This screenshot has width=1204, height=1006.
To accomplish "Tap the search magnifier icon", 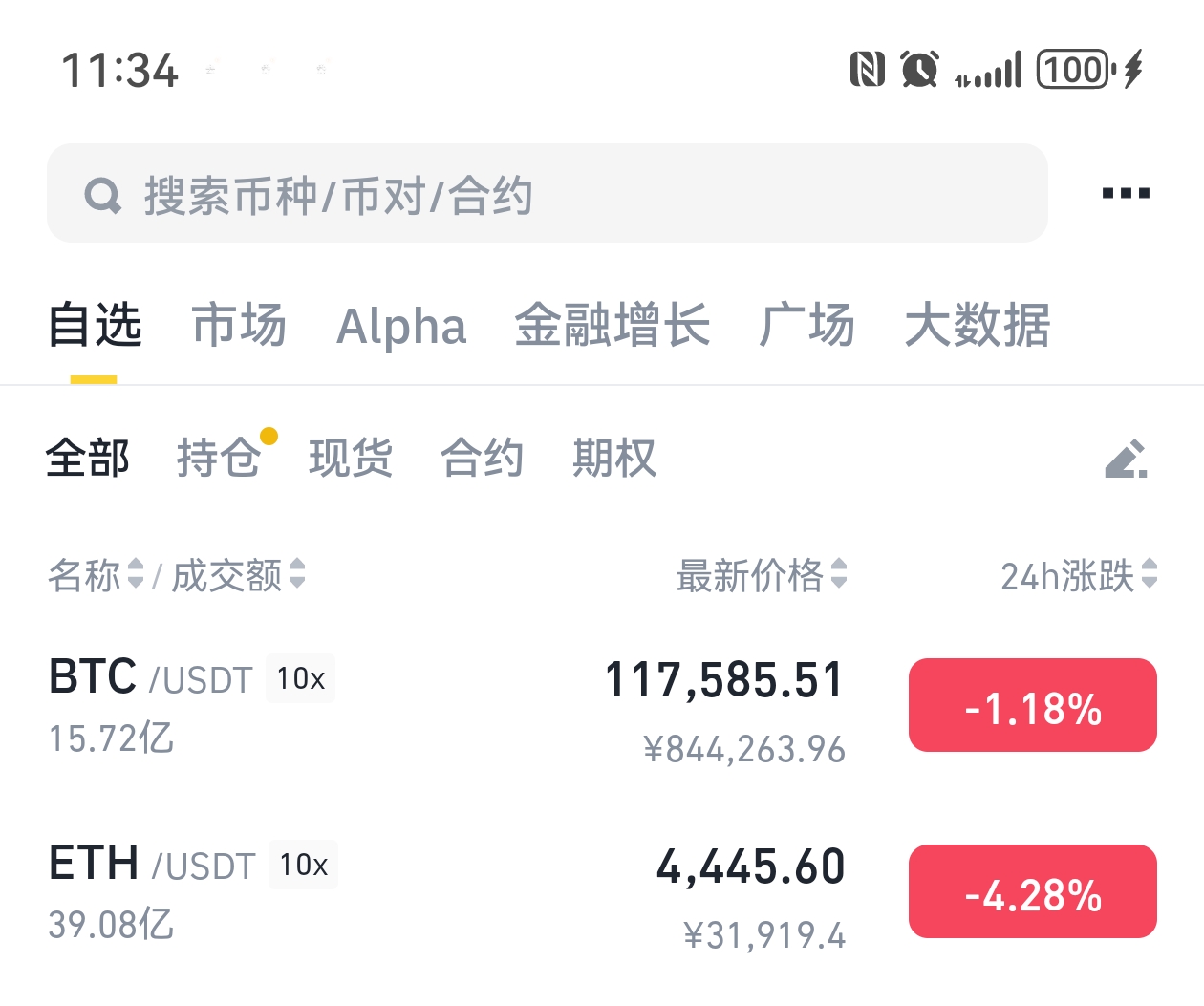I will (103, 196).
